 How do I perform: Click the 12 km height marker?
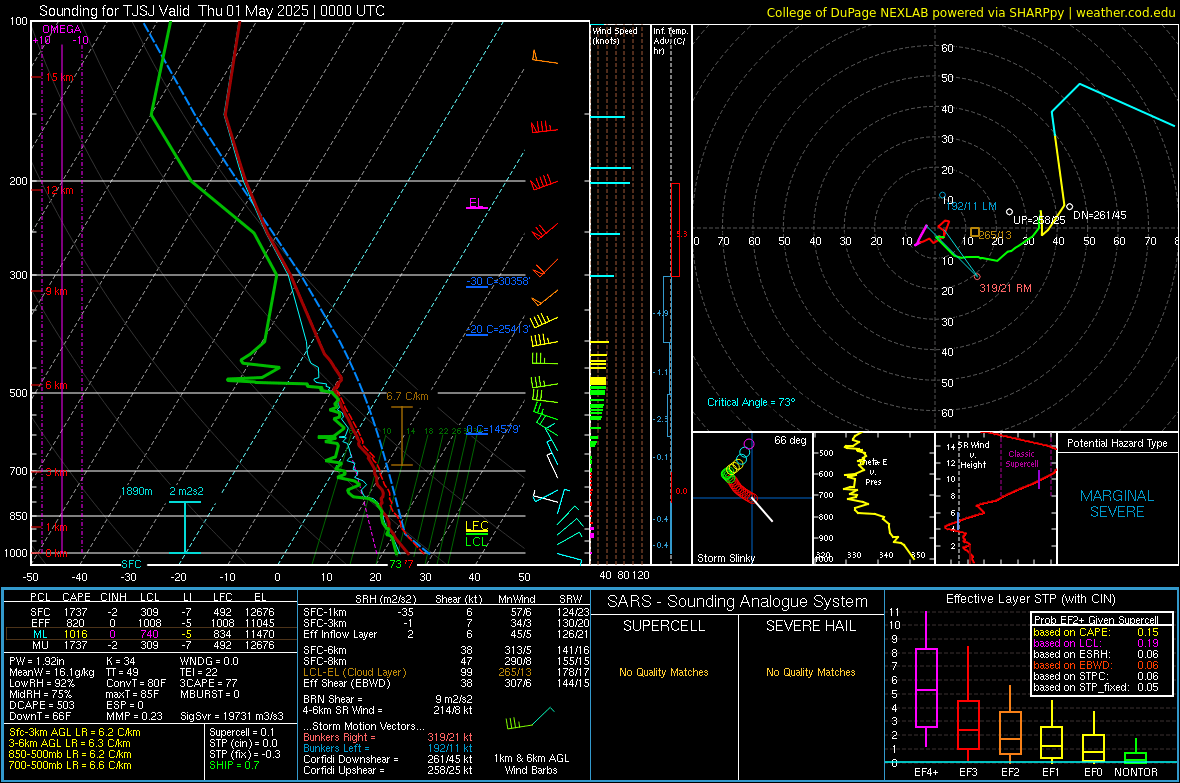coord(59,190)
